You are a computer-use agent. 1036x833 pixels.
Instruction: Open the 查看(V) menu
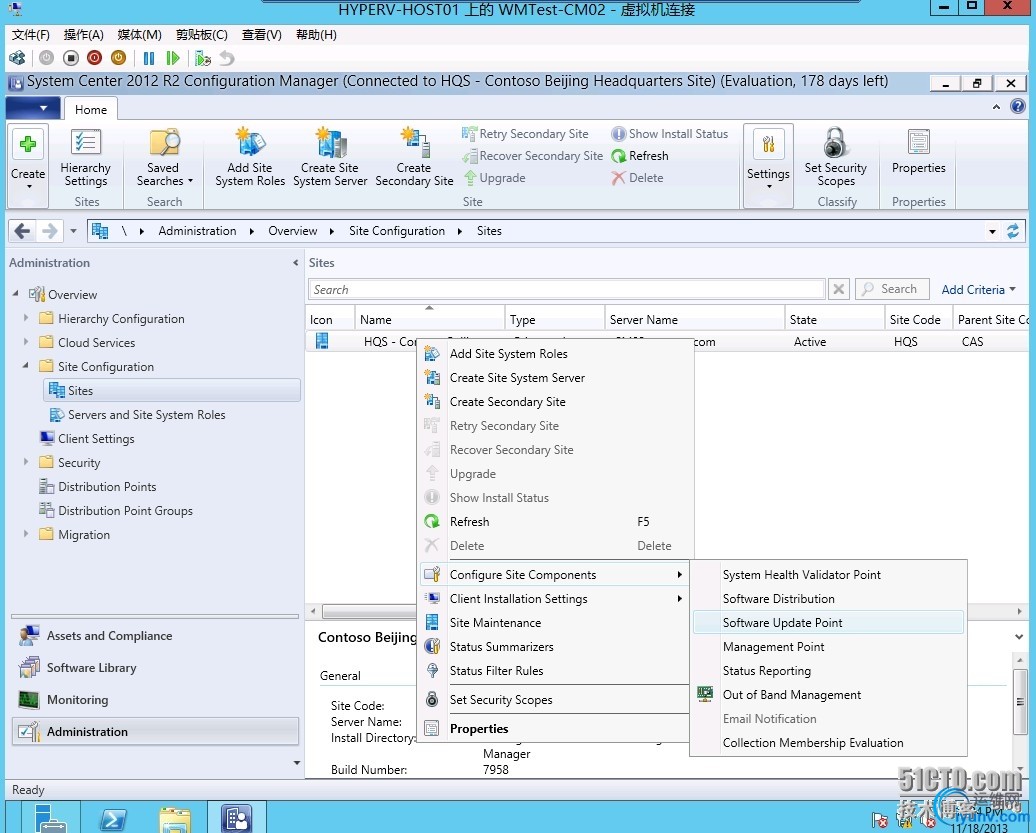click(262, 35)
